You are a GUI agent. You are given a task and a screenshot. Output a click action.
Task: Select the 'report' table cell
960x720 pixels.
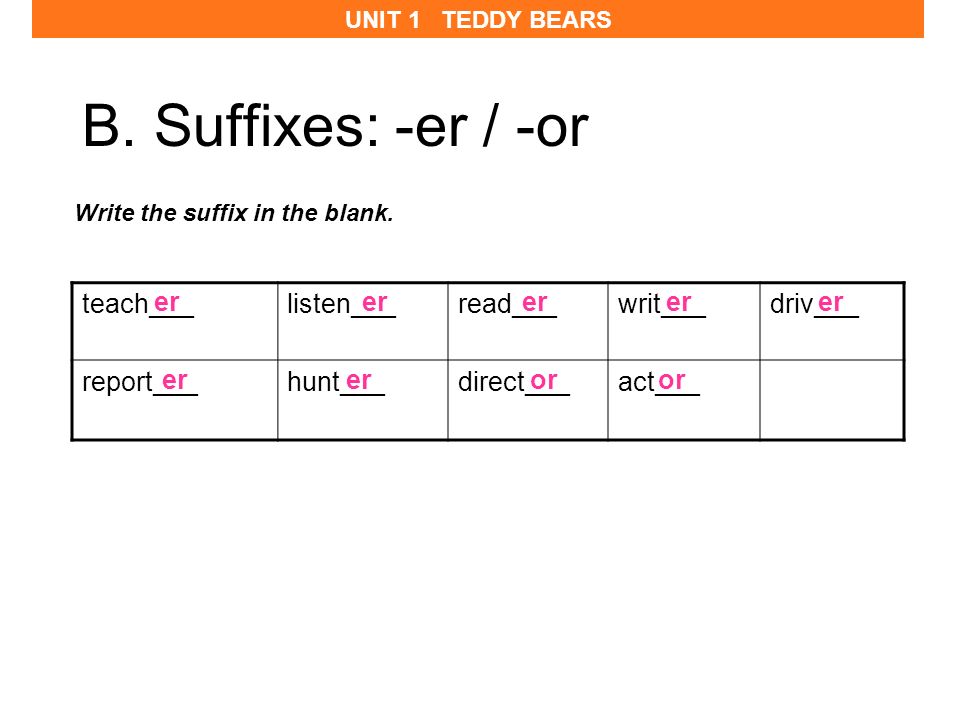coord(174,400)
